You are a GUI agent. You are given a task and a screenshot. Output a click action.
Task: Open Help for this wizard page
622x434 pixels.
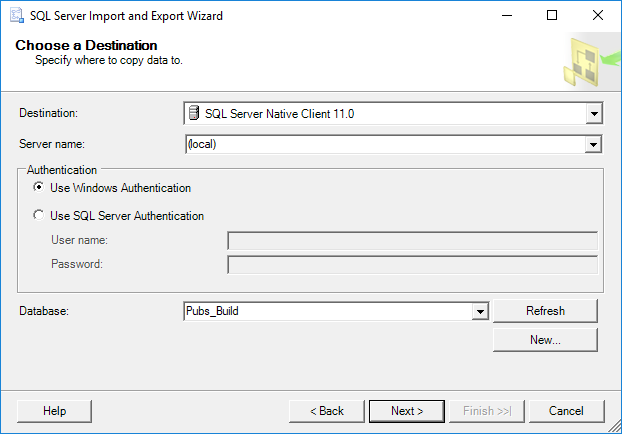55,411
